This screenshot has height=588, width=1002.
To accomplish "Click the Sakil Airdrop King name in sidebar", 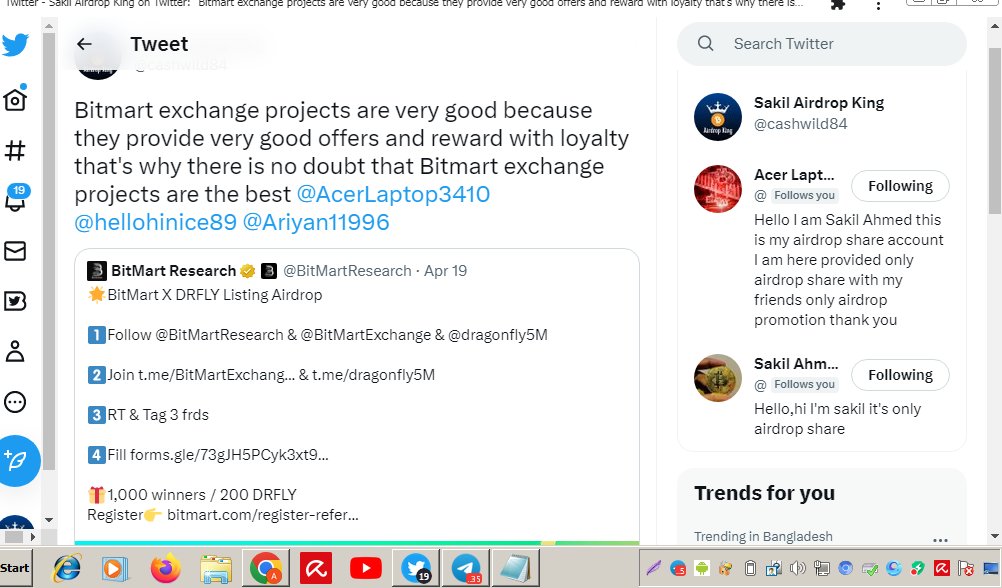I will (819, 102).
